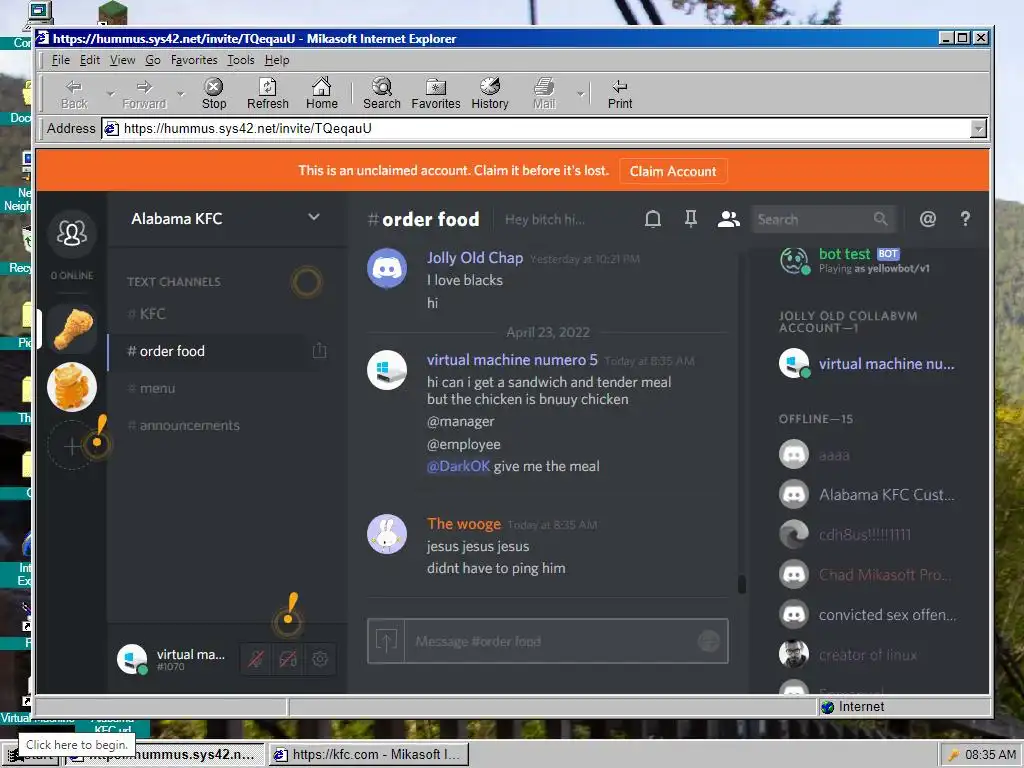Toggle microphone mute in user panel
1024x768 pixels.
pyautogui.click(x=256, y=659)
